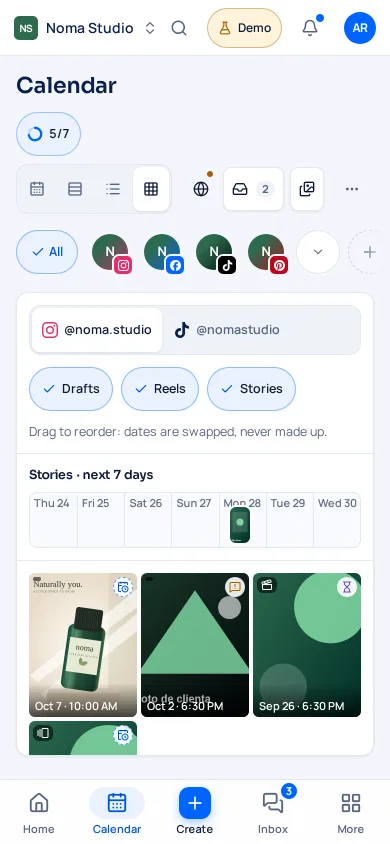Select the Sun 27 stories cell
Viewport: 390px width, 844px height.
(x=195, y=520)
